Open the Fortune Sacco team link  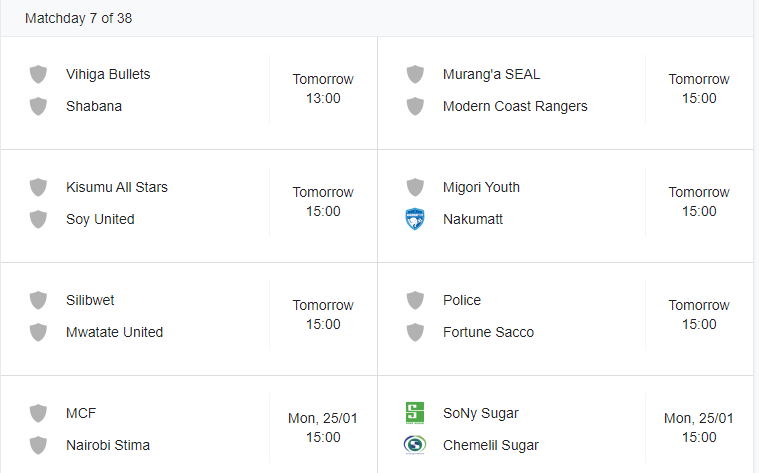[488, 332]
